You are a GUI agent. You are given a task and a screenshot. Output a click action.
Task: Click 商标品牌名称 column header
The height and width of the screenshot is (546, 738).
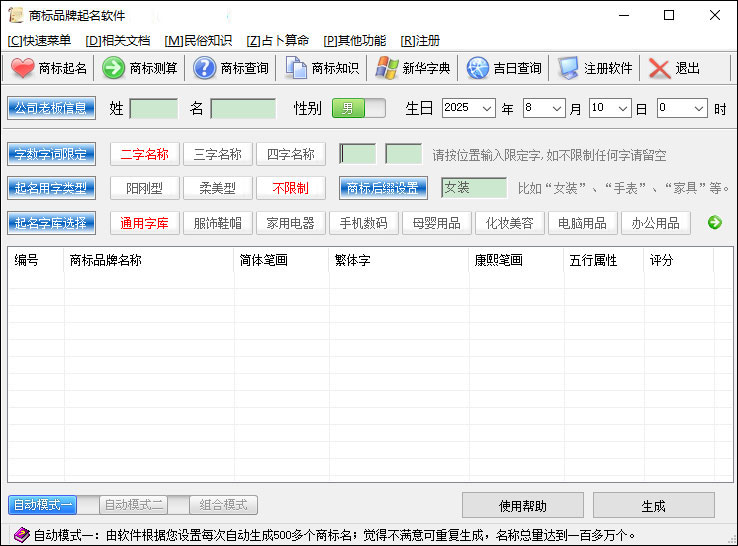click(x=149, y=260)
